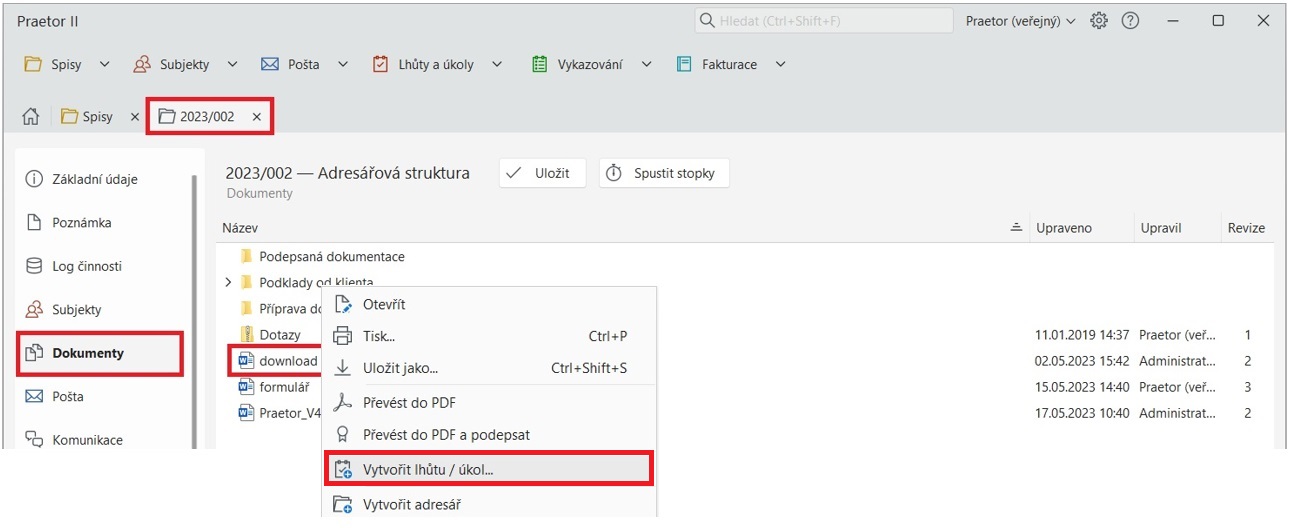Choose Vytvořit adresář from context menu
The height and width of the screenshot is (528, 1290).
click(489, 504)
